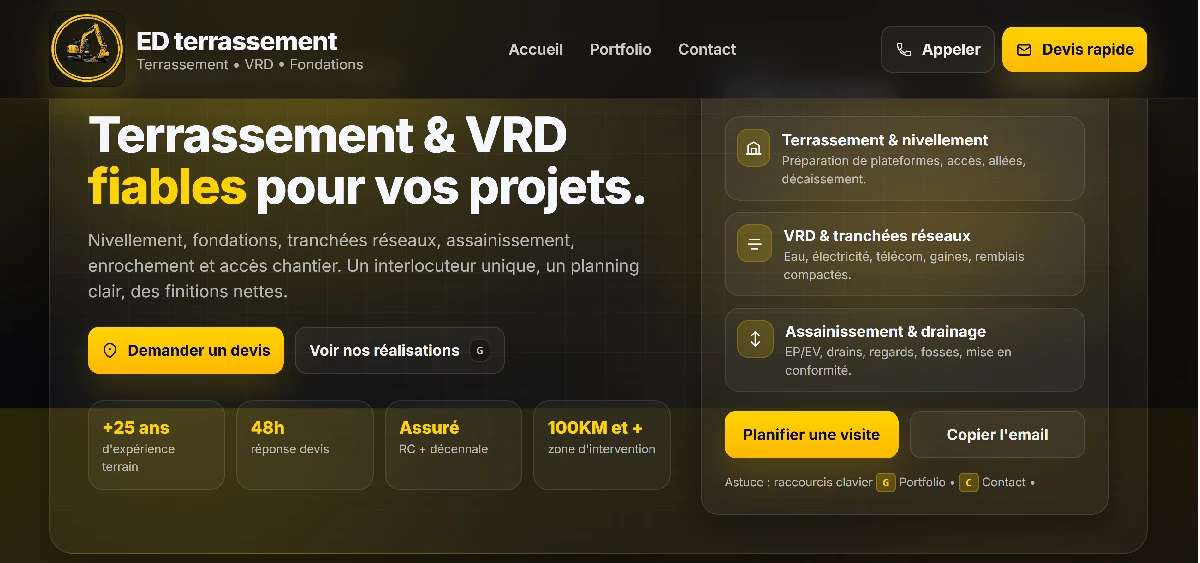Click the Devis rapide button
Image resolution: width=1200 pixels, height=563 pixels.
click(1074, 49)
